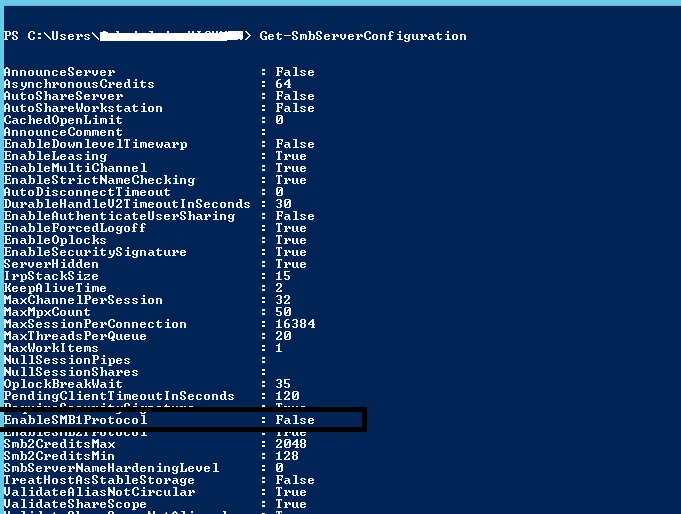Viewport: 681px width, 514px height.
Task: Click the AsynchronousCredits value 64
Action: coord(283,84)
